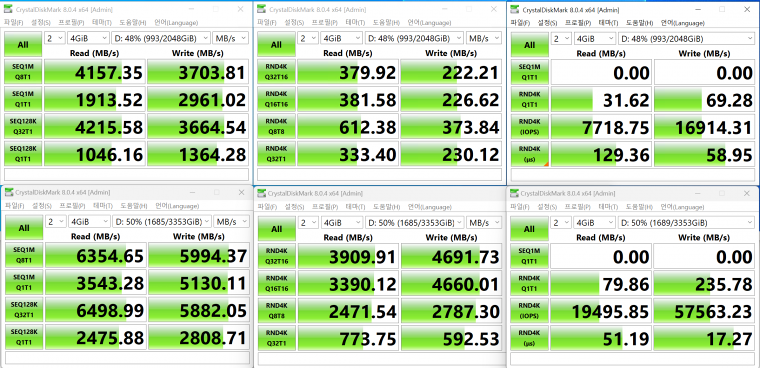The width and height of the screenshot is (760, 368).
Task: Open 언어(Language) menu in window showing 7718.75
Action: coord(682,22)
